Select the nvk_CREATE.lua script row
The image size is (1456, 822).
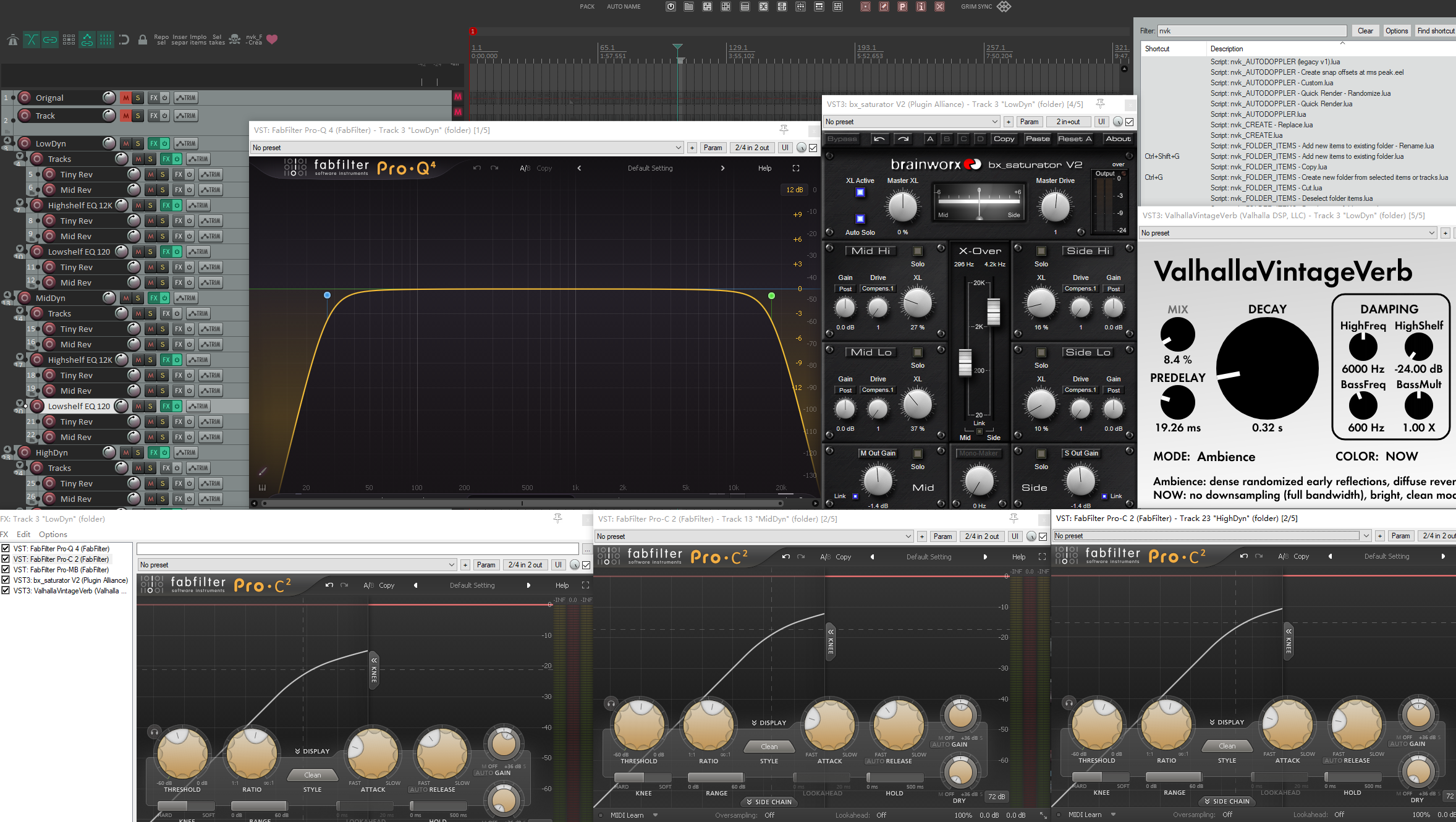[1246, 135]
